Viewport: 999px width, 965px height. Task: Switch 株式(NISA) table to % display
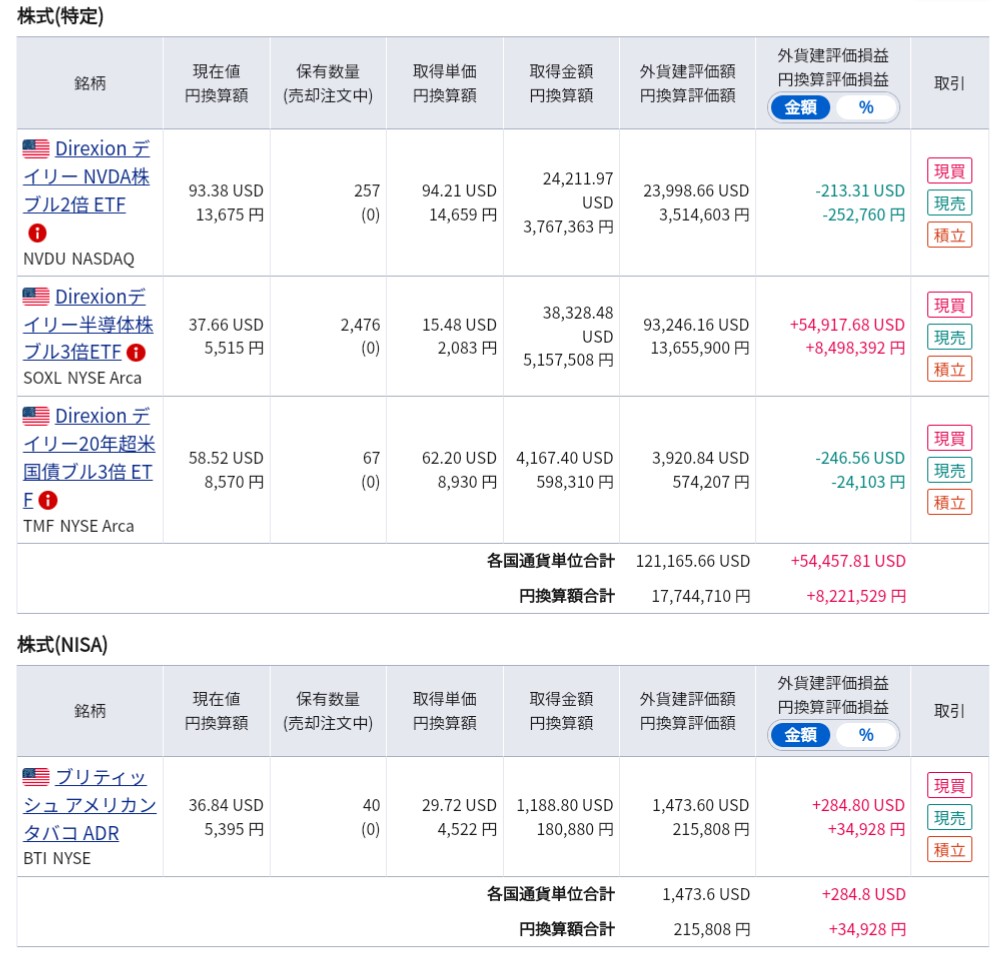[865, 735]
